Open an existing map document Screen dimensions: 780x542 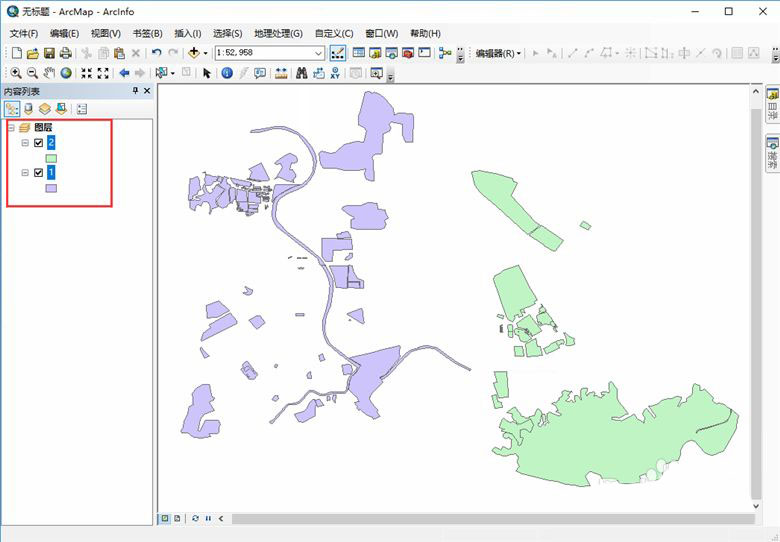[33, 53]
